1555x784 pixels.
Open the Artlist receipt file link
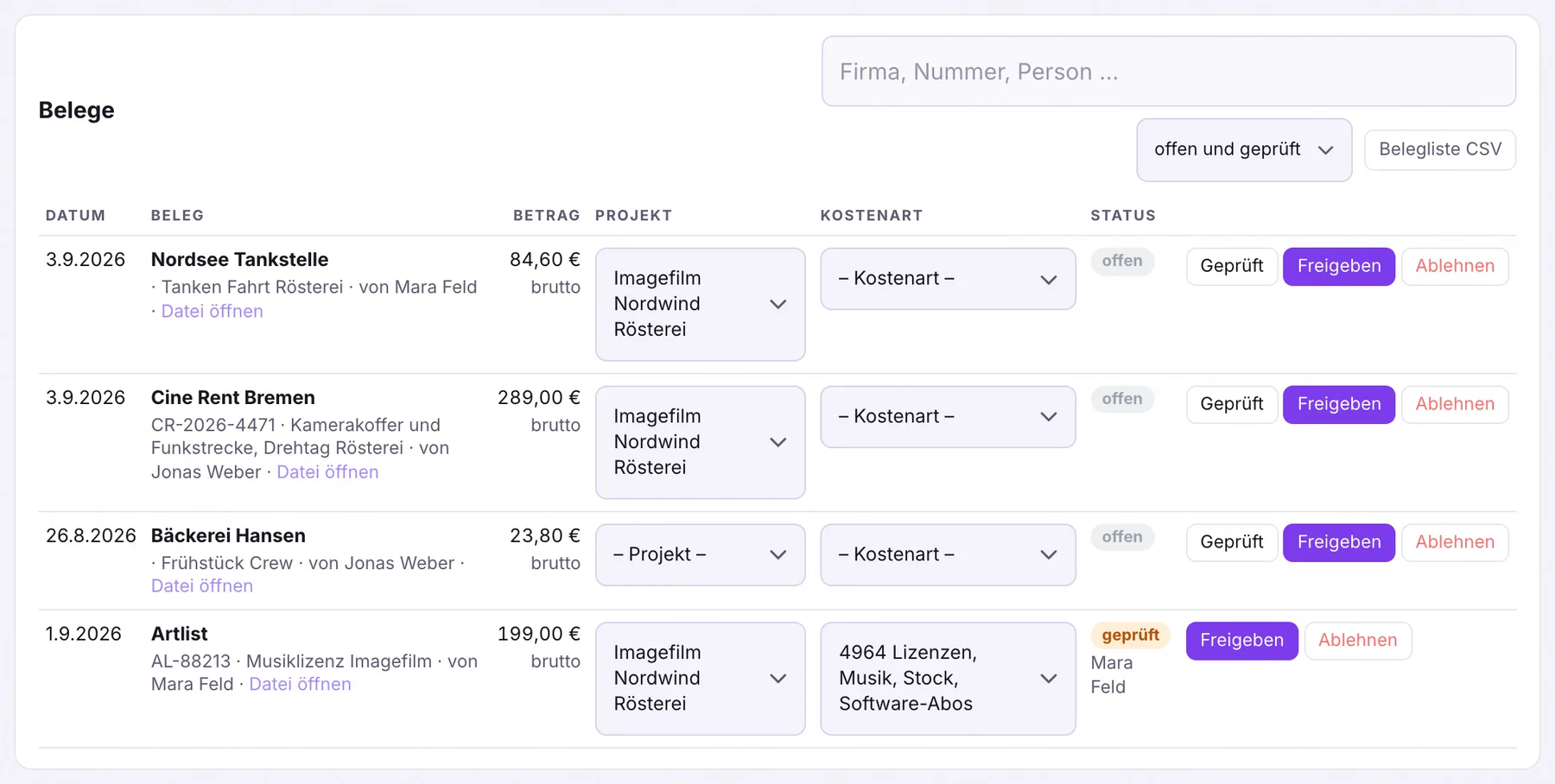(x=300, y=685)
